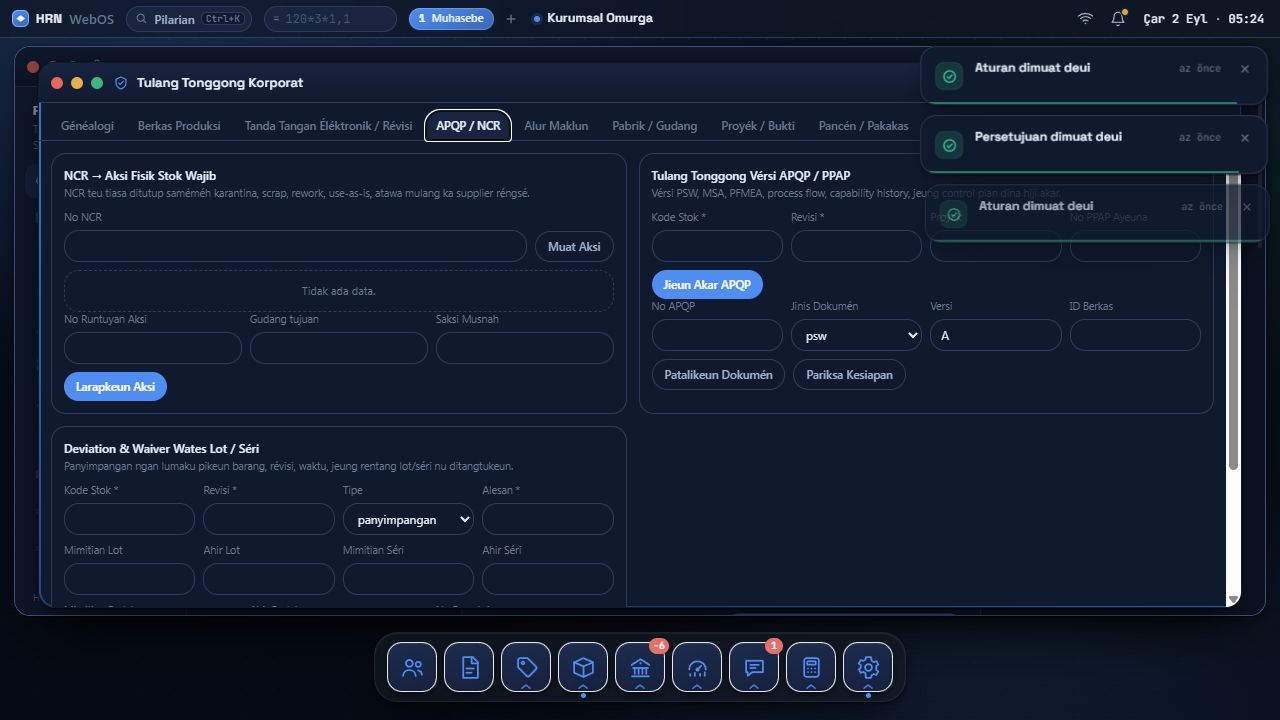The height and width of the screenshot is (720, 1280).
Task: Open the Pilarian search box
Action: (189, 19)
